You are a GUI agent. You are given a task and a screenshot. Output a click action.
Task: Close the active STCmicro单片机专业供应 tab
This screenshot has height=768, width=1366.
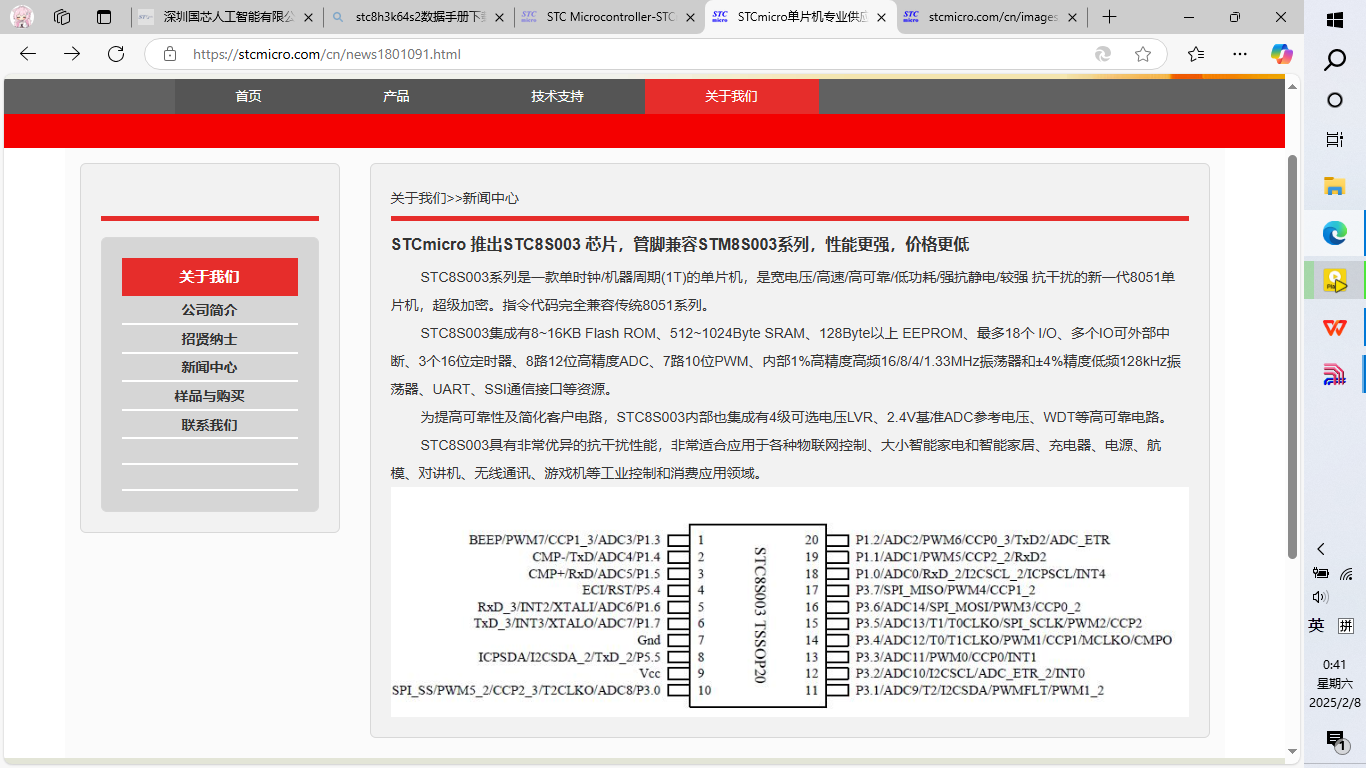(880, 17)
